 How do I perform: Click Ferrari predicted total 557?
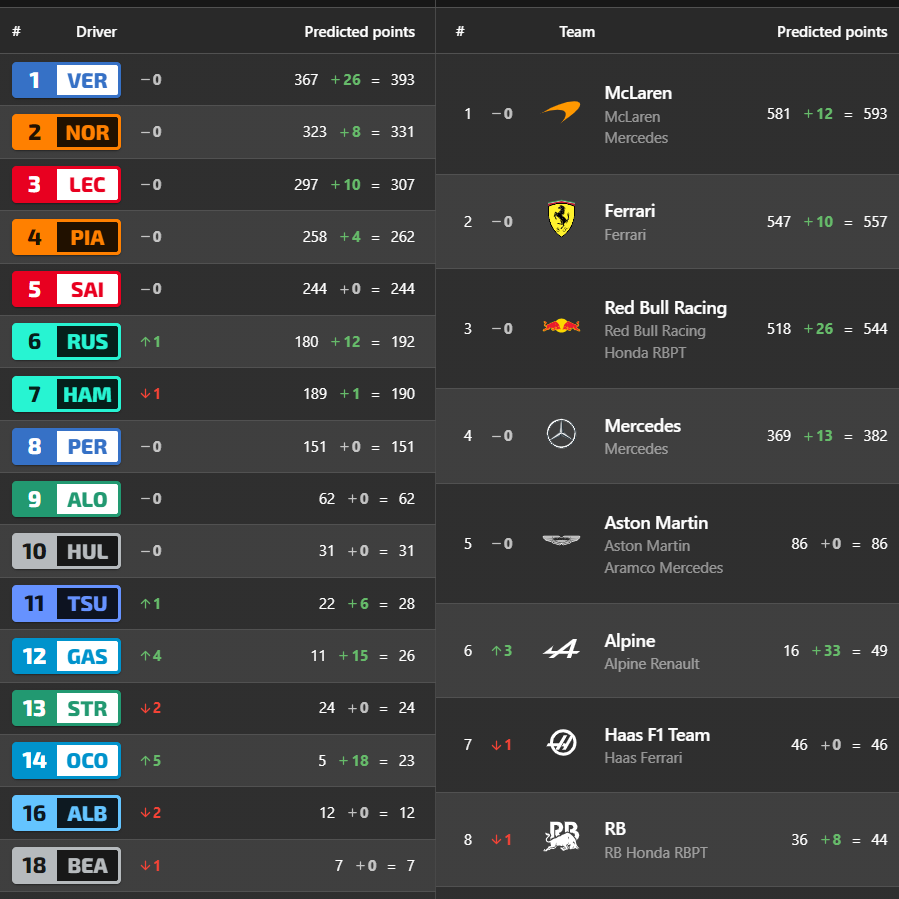(875, 221)
